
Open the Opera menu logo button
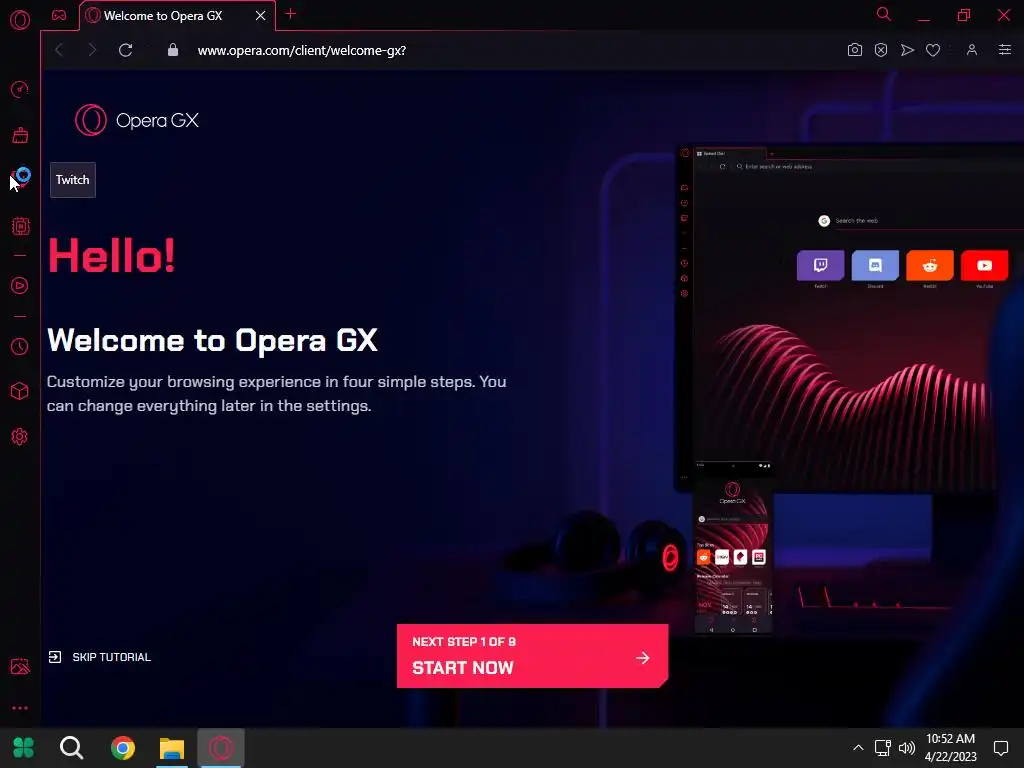(20, 20)
